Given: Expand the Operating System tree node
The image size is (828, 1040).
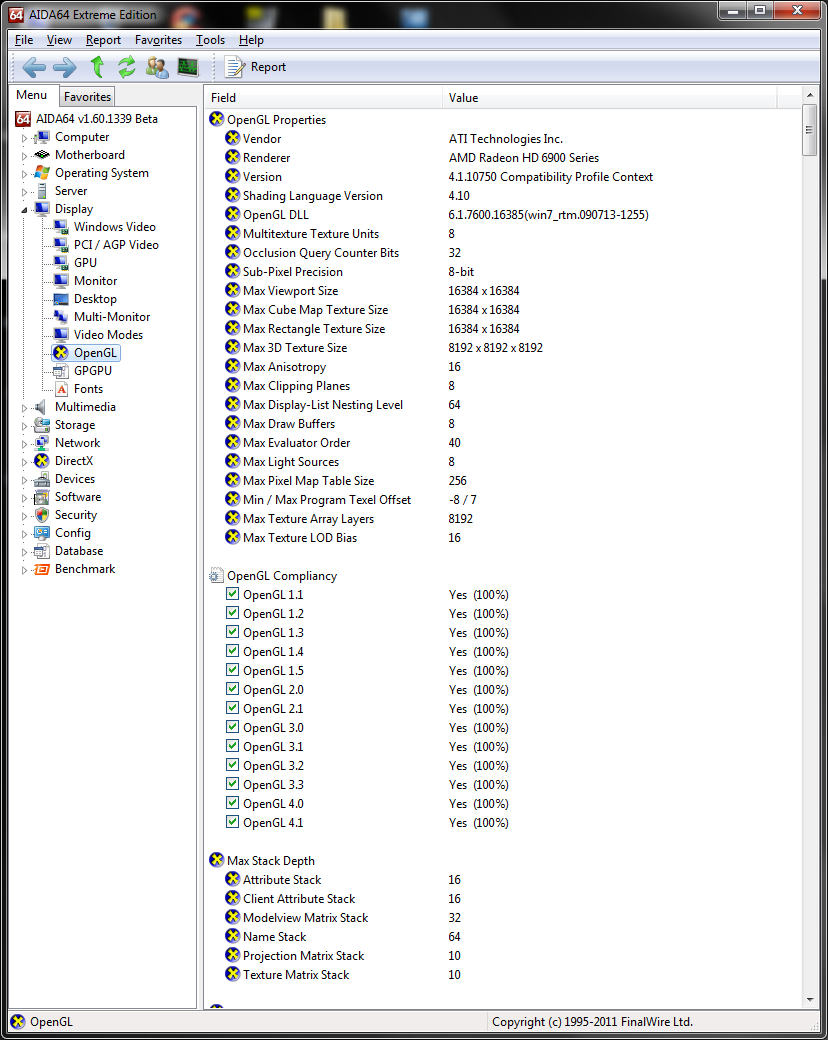Looking at the screenshot, I should (x=25, y=174).
